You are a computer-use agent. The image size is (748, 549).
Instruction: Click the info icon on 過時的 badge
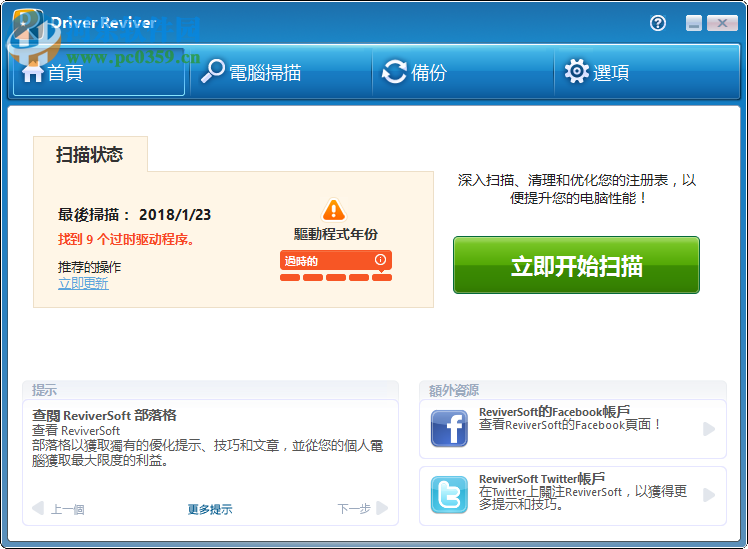pyautogui.click(x=380, y=259)
